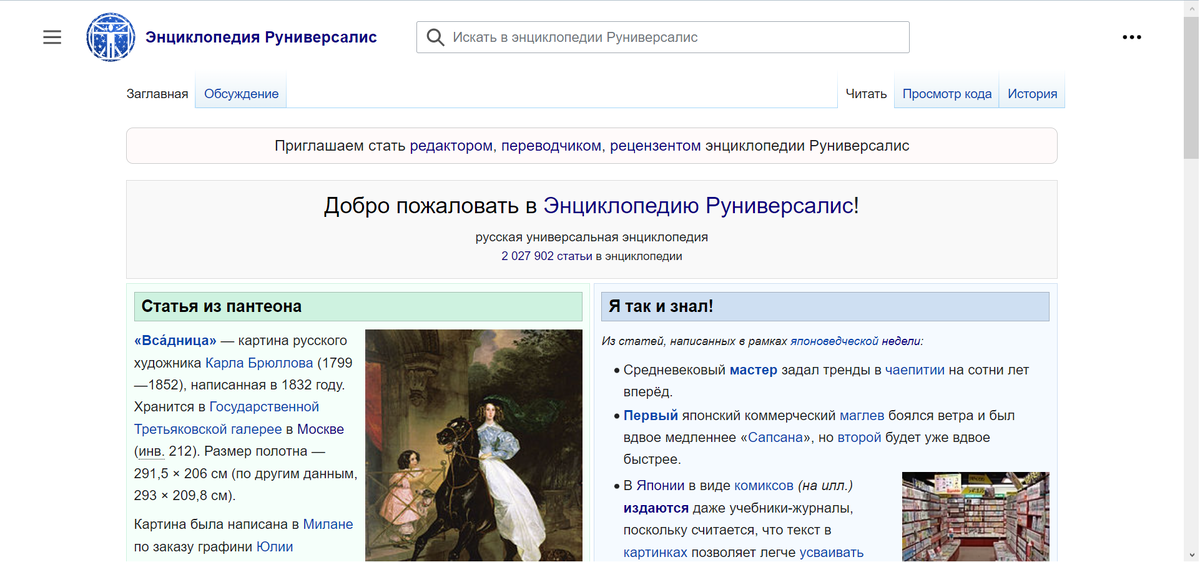This screenshot has height=562, width=1200.
Task: Follow the редактором link in banner
Action: (451, 146)
